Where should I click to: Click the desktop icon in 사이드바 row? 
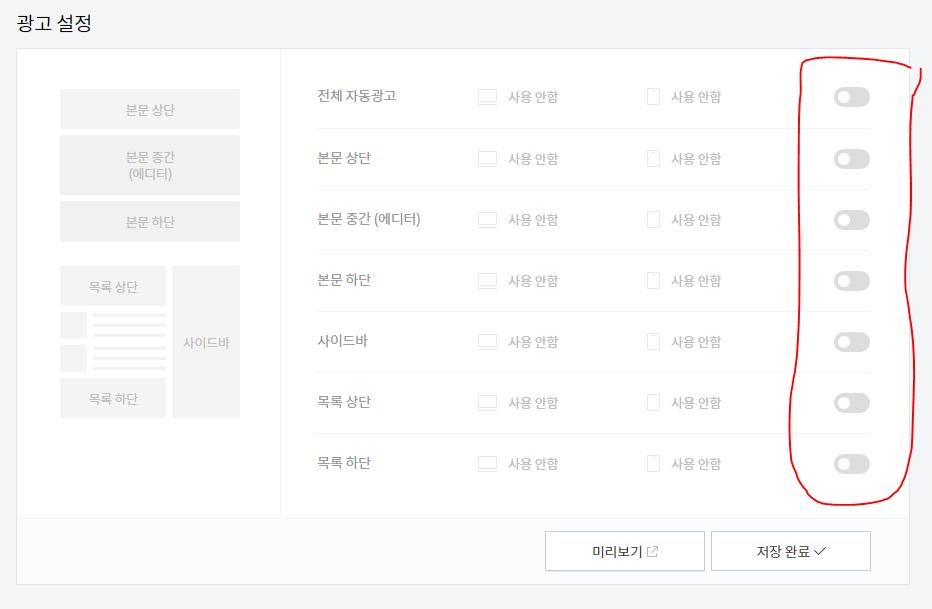pos(487,342)
